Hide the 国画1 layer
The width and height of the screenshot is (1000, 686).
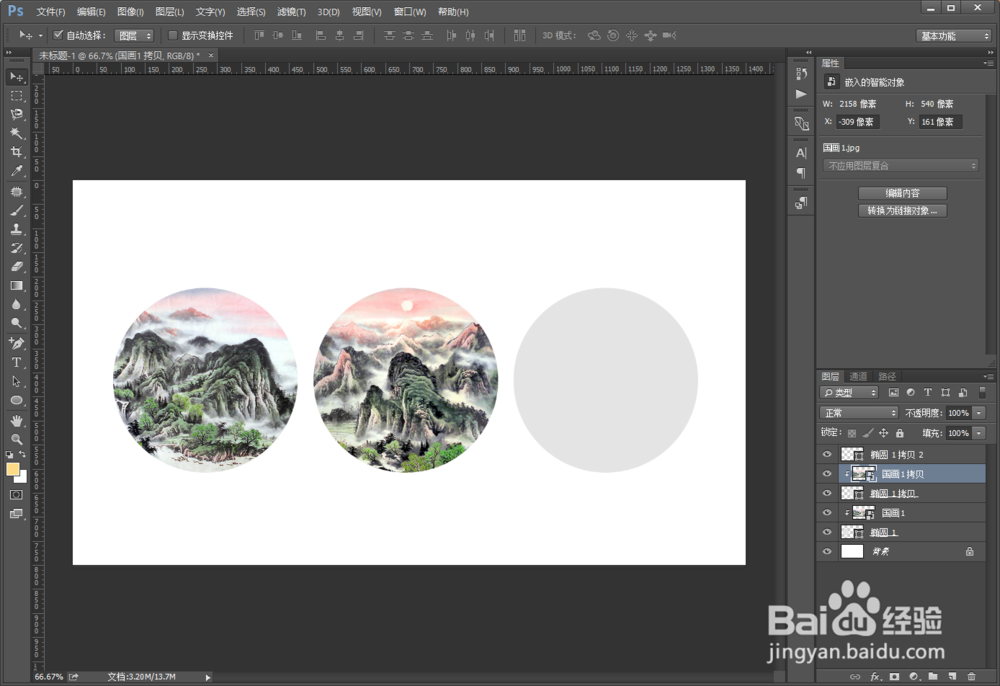tap(827, 513)
